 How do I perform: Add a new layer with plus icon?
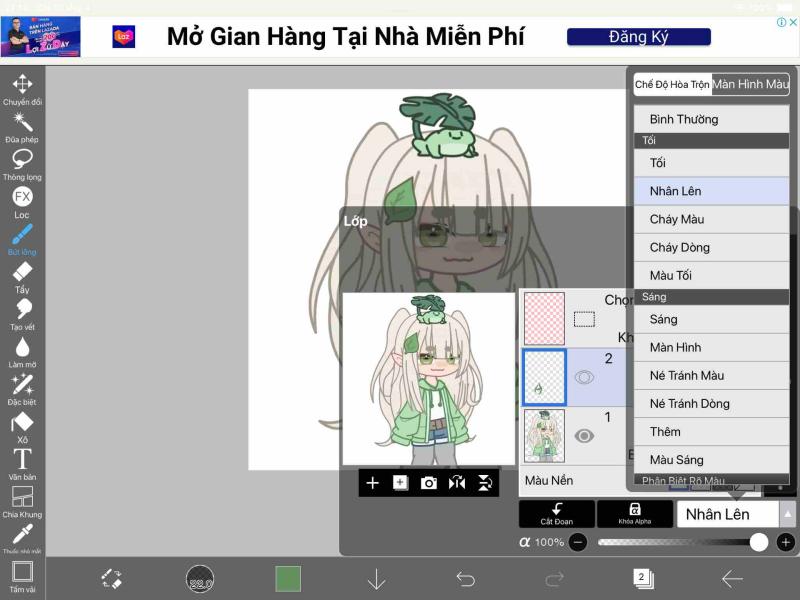[372, 483]
